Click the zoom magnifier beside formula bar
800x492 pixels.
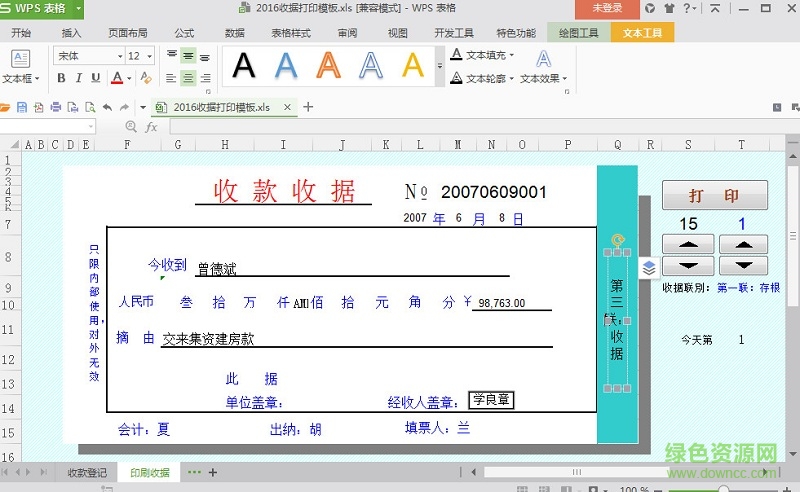[x=131, y=126]
